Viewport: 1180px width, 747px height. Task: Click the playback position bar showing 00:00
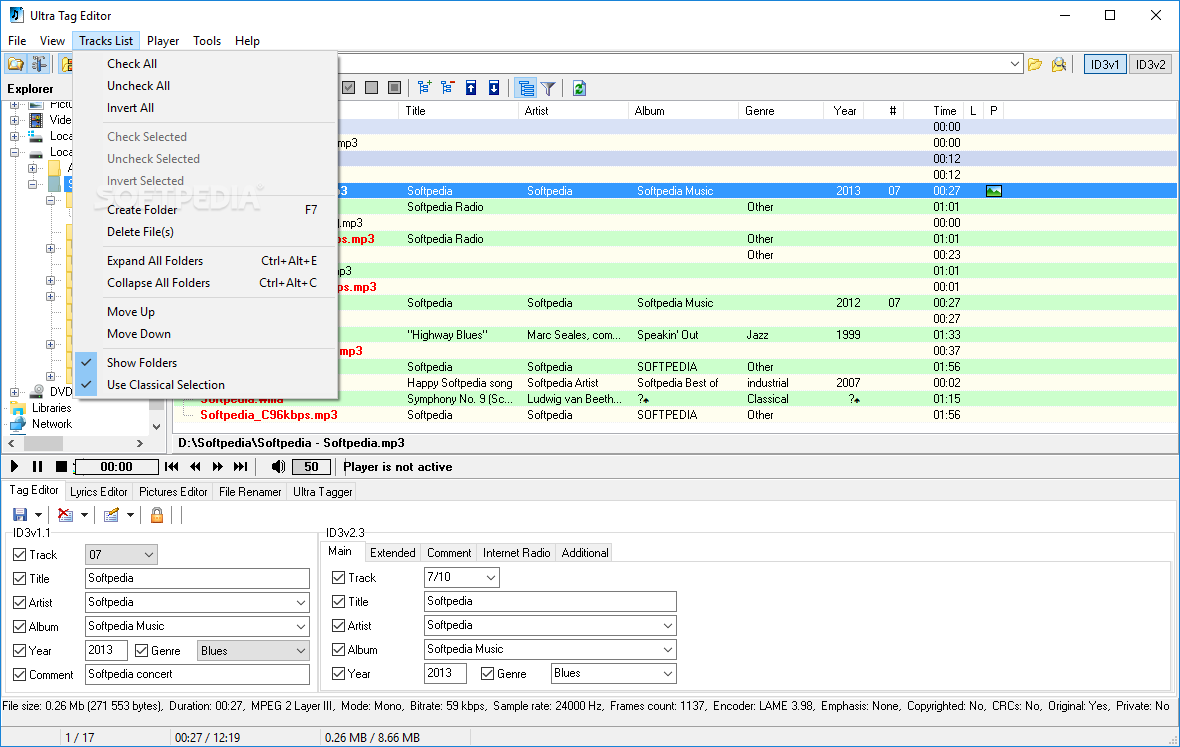point(117,467)
